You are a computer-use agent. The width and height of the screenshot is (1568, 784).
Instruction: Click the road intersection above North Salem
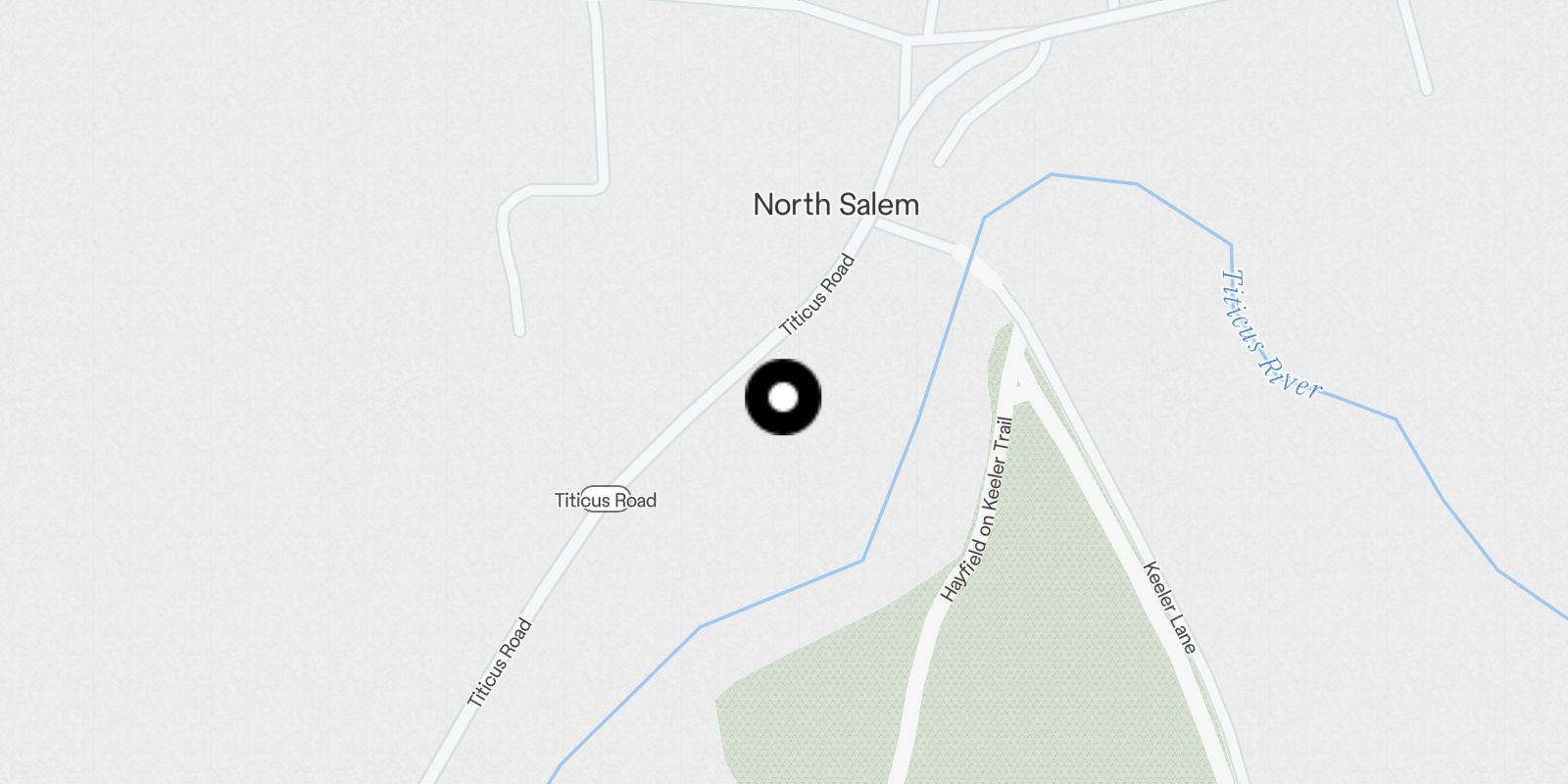click(907, 43)
